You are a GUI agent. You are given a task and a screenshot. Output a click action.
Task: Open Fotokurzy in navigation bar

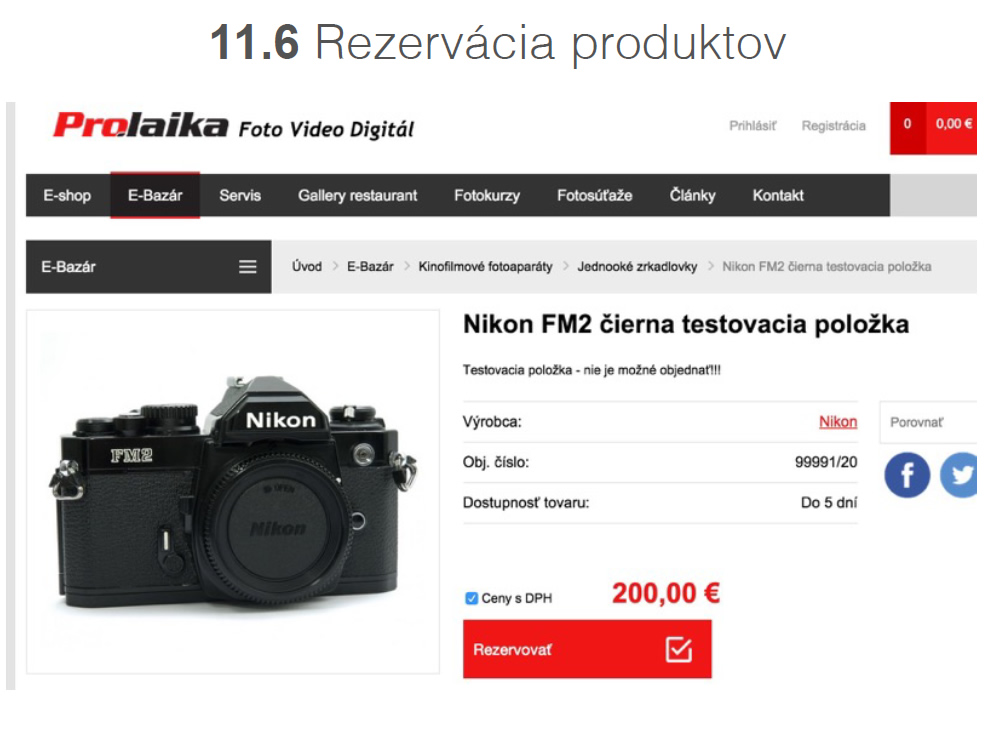(487, 196)
